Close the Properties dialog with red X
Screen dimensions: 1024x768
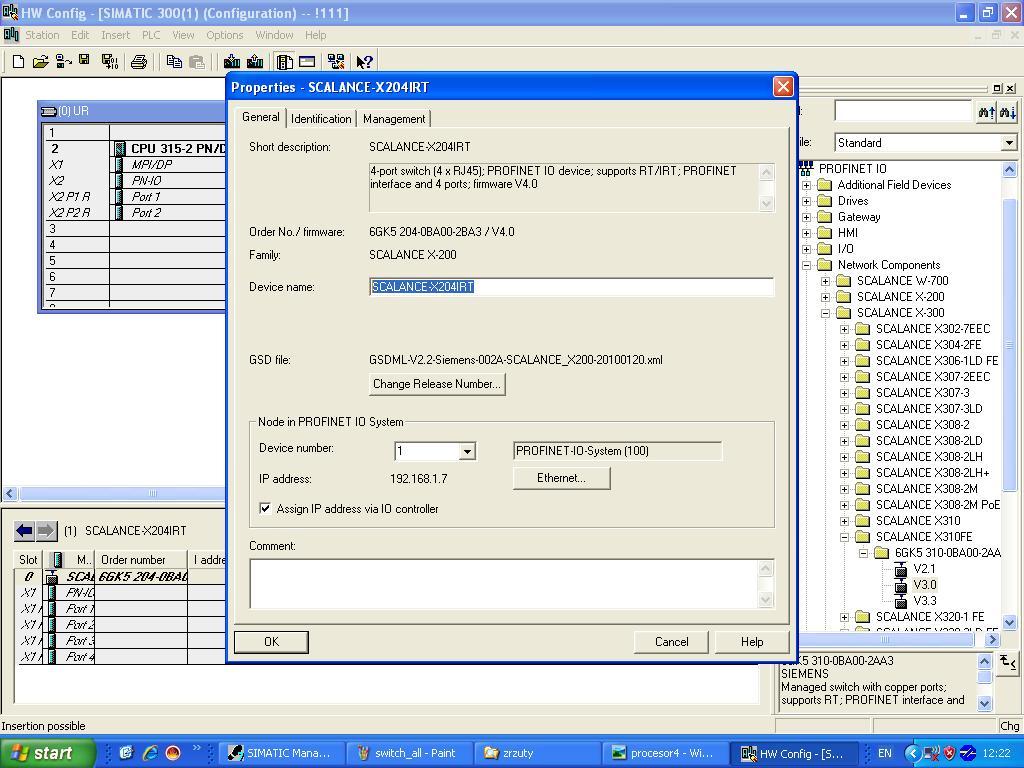coord(783,87)
